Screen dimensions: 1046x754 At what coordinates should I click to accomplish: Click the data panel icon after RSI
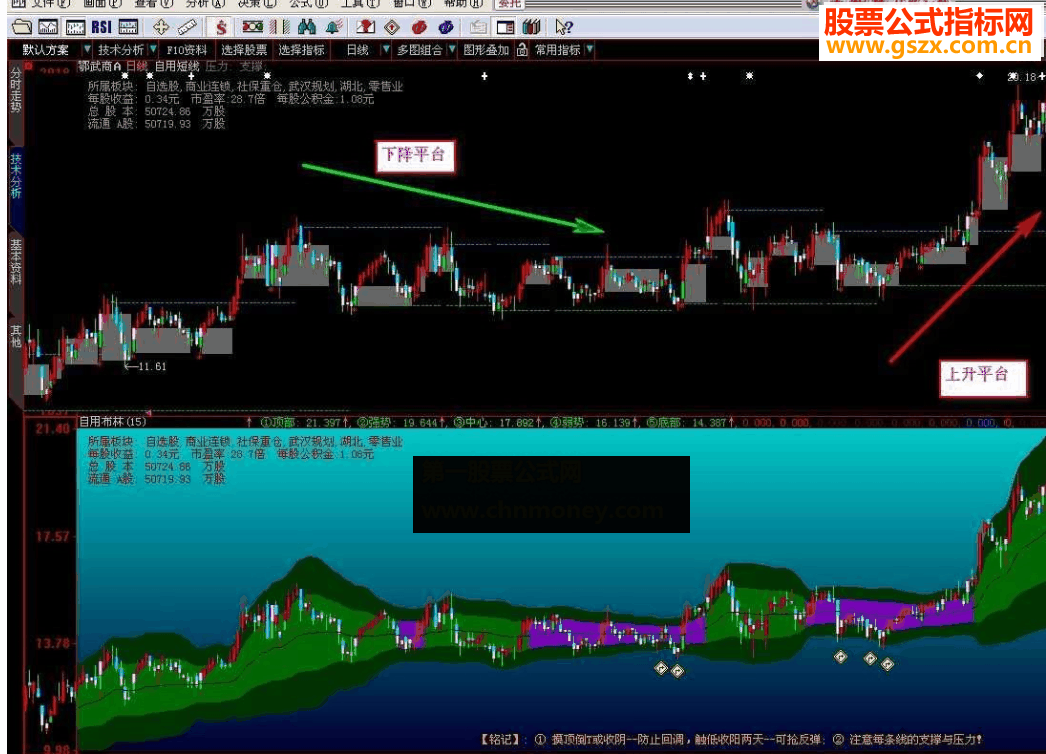pos(128,27)
